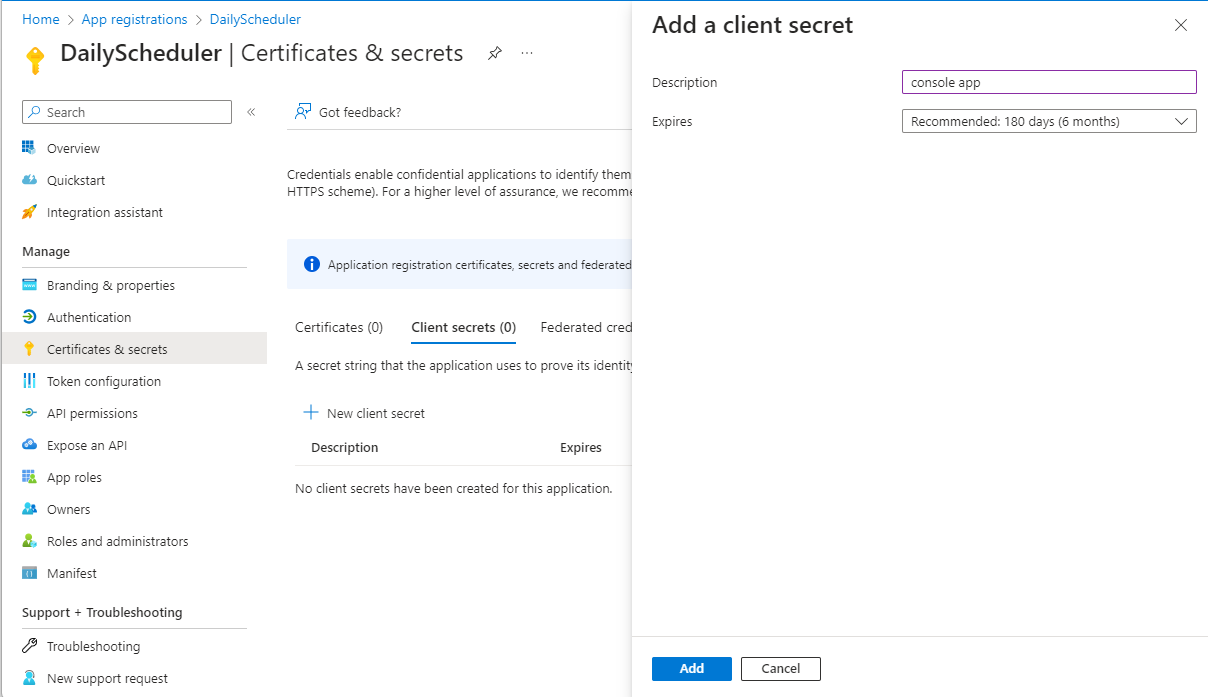Viewport: 1208px width, 697px height.
Task: Click the Manifest icon
Action: [29, 573]
